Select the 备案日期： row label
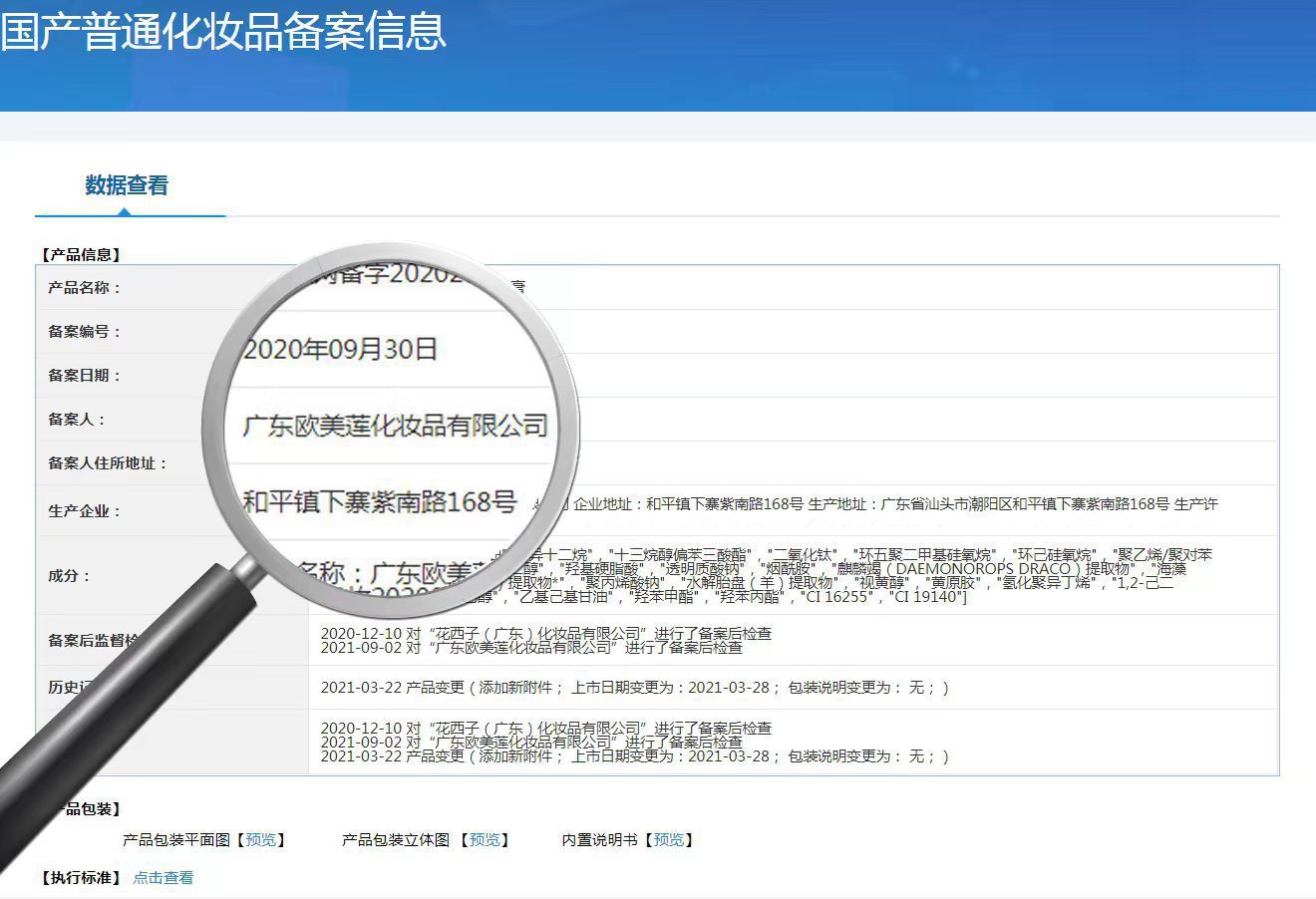1316x899 pixels. (x=85, y=376)
